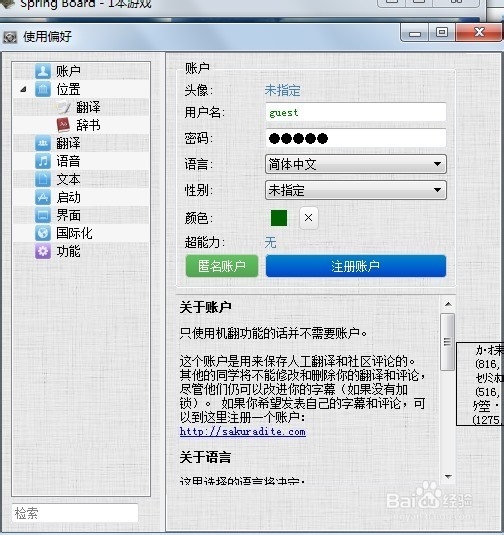This screenshot has width=504, height=535.
Task: Click the 用户名 field containing guest
Action: coord(356,112)
